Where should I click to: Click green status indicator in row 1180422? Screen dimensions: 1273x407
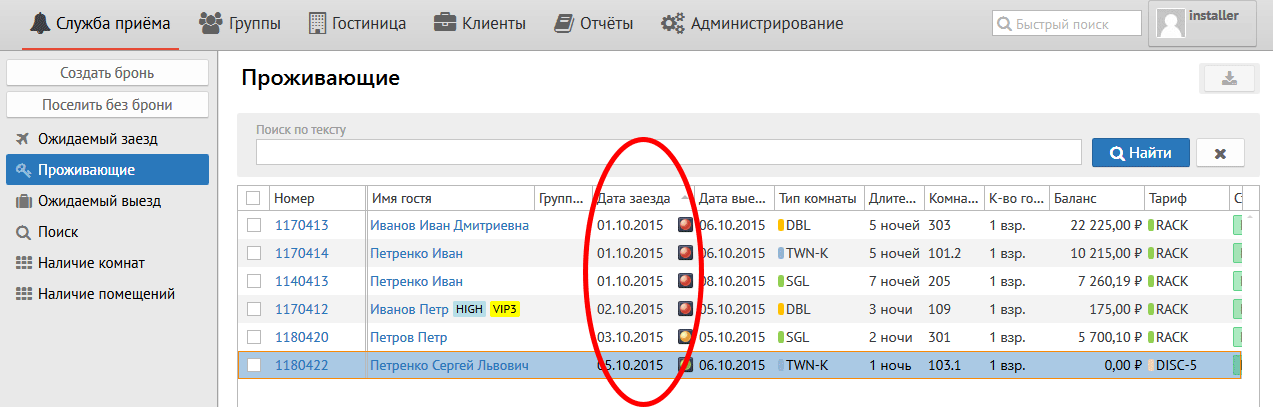pyautogui.click(x=686, y=365)
